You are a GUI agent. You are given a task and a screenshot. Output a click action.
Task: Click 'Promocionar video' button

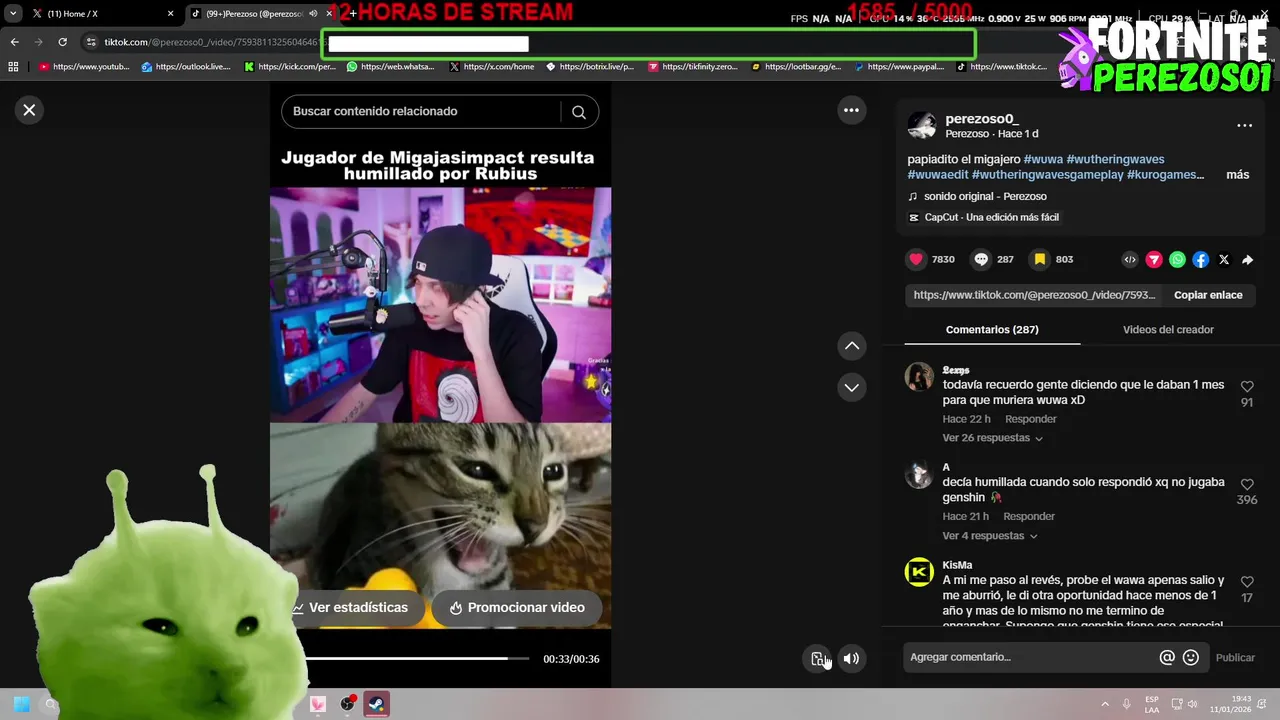(x=516, y=607)
